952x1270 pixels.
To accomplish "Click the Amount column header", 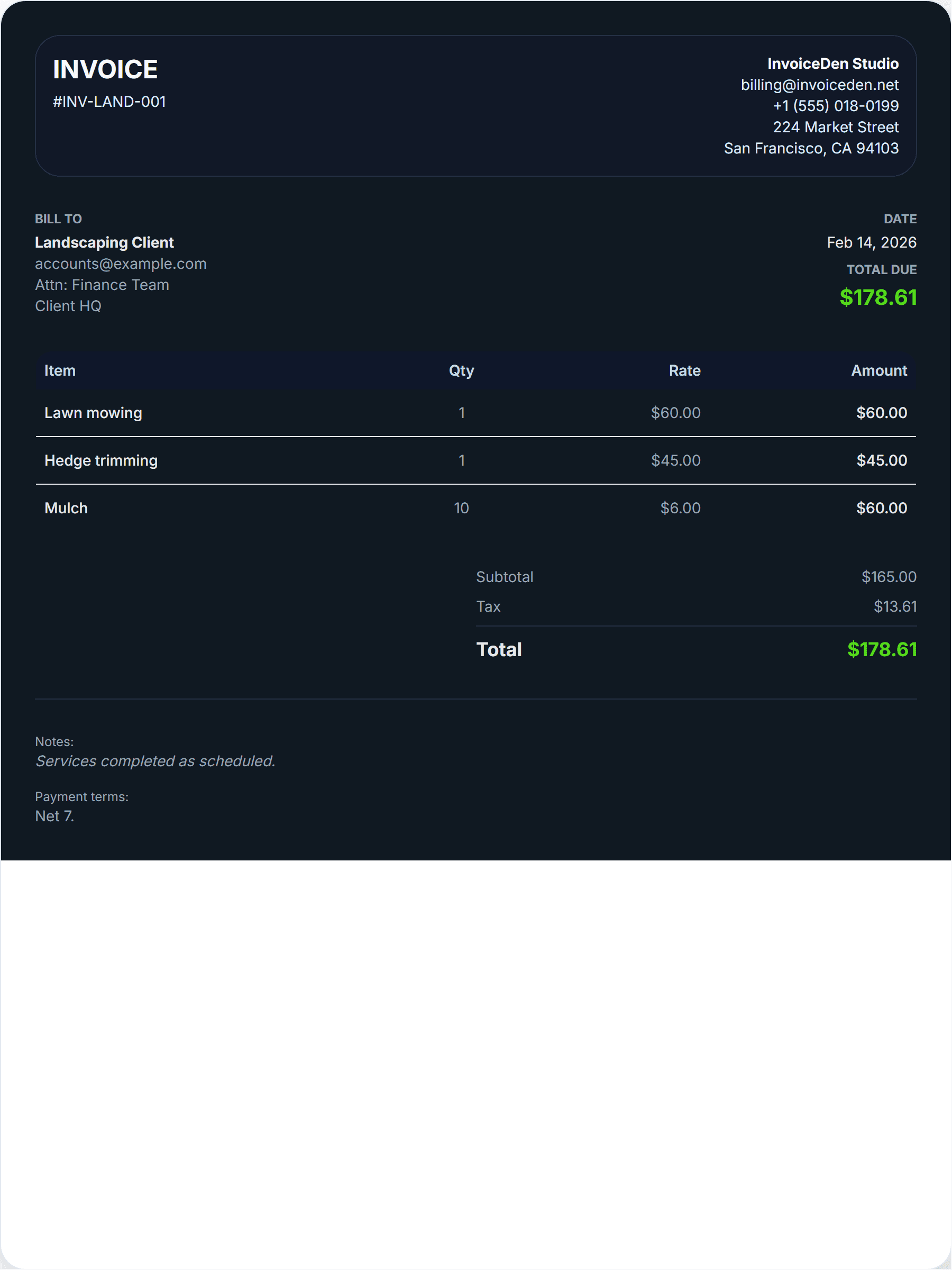I will point(878,370).
